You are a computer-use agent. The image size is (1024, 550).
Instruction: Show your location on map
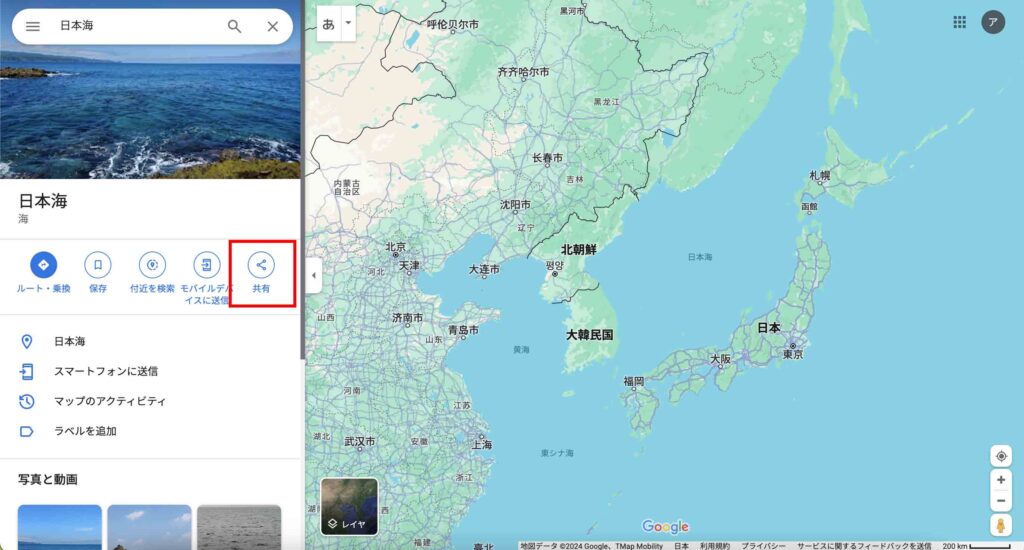(x=1001, y=456)
